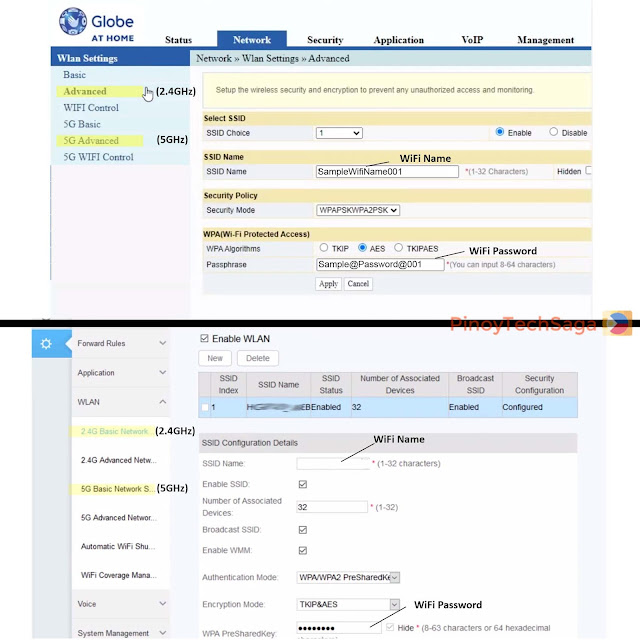The height and width of the screenshot is (640, 640).
Task: Open 5G Advanced Network settings
Action: tap(119, 518)
